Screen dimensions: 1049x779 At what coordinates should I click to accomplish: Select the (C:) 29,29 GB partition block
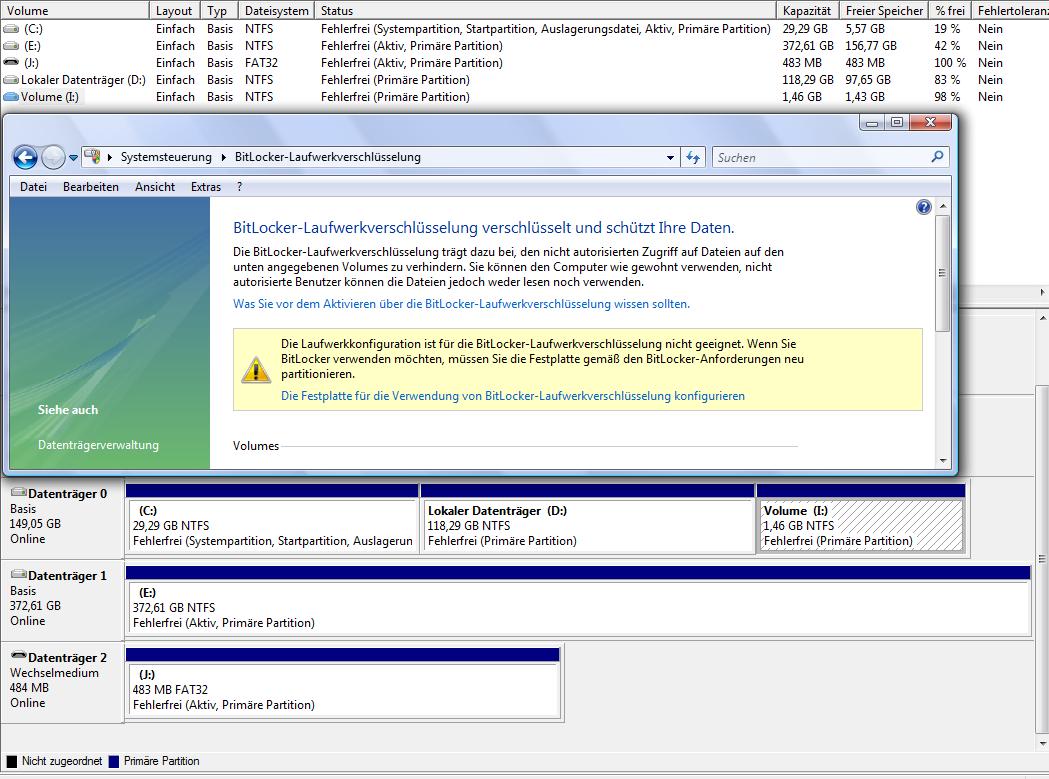pyautogui.click(x=272, y=519)
